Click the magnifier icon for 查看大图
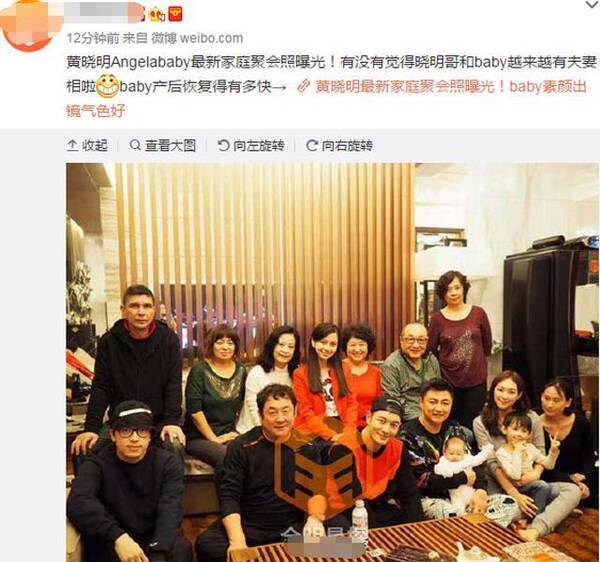The height and width of the screenshot is (562, 600). pyautogui.click(x=135, y=145)
